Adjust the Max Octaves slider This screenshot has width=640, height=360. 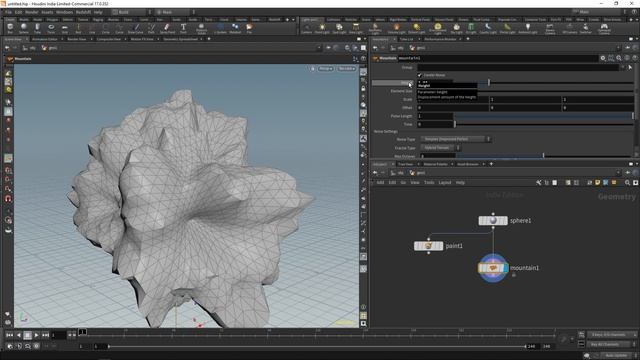click(543, 156)
